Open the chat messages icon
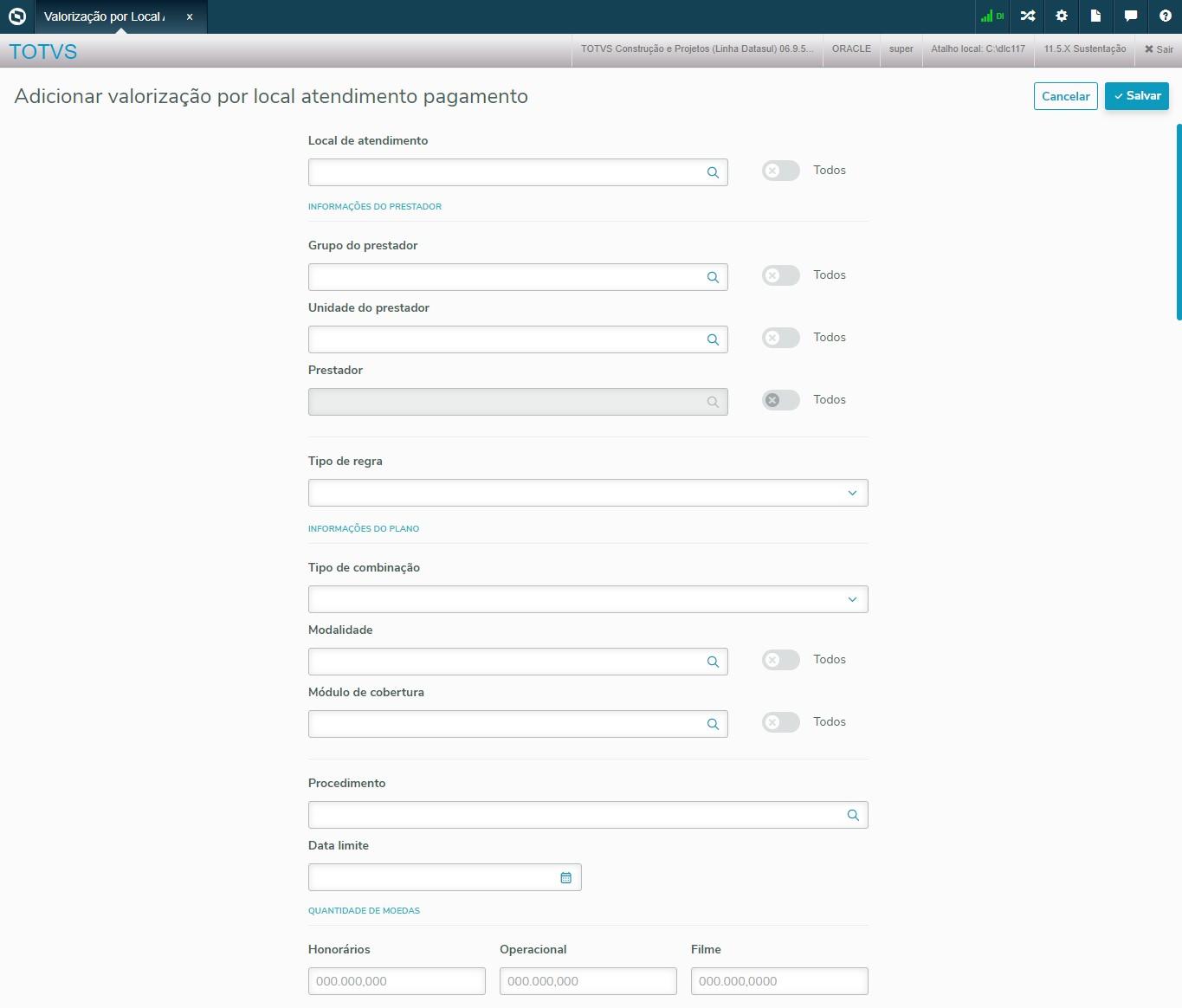This screenshot has width=1182, height=1008. pos(1130,16)
